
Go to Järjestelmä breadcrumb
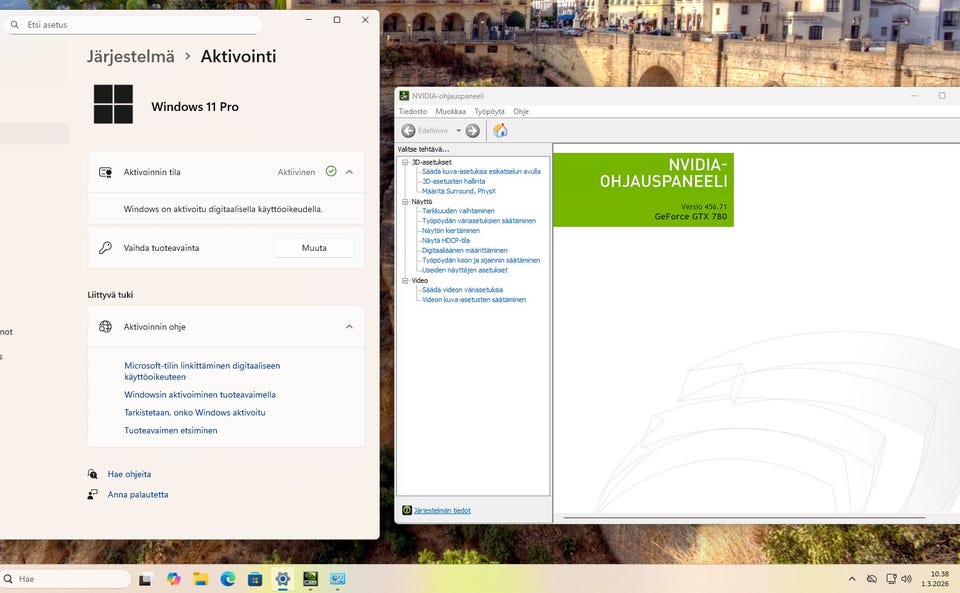130,56
